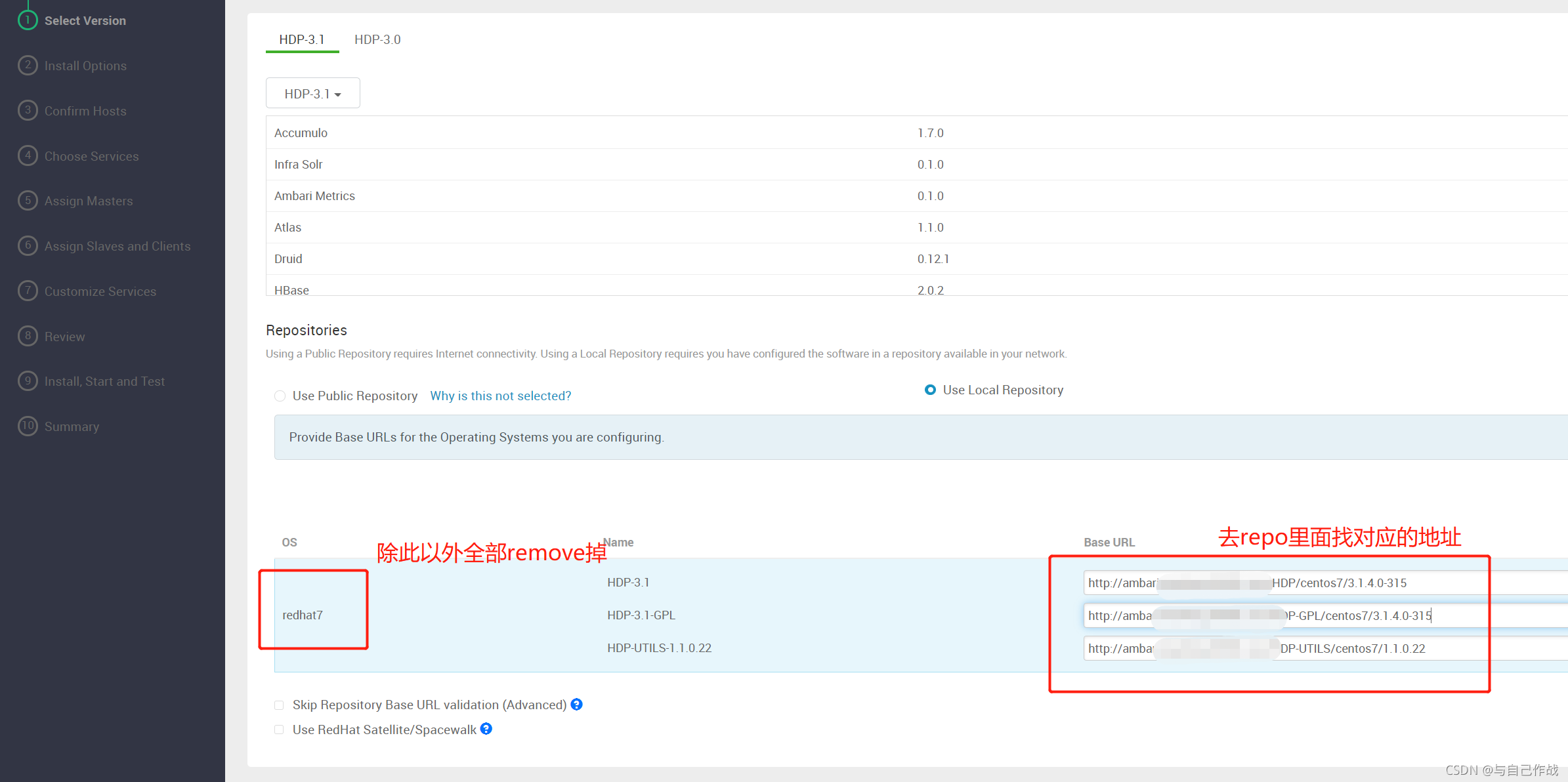Click the step 2 Install Options circle icon
This screenshot has height=782, width=1568.
point(28,66)
